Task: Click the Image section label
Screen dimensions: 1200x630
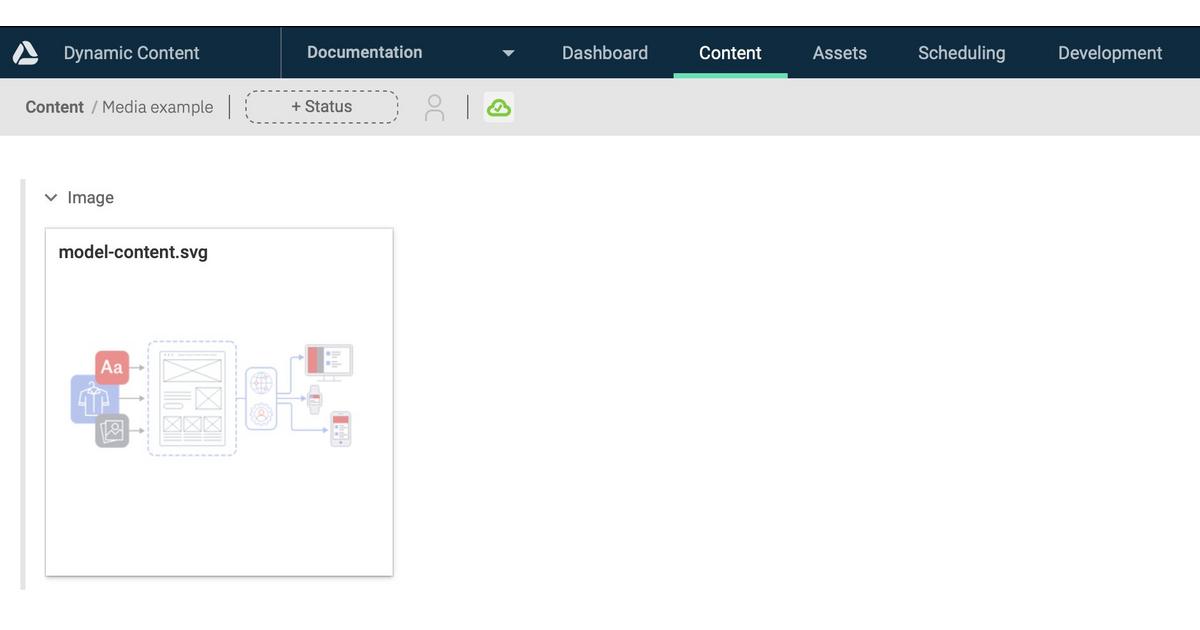Action: 90,198
